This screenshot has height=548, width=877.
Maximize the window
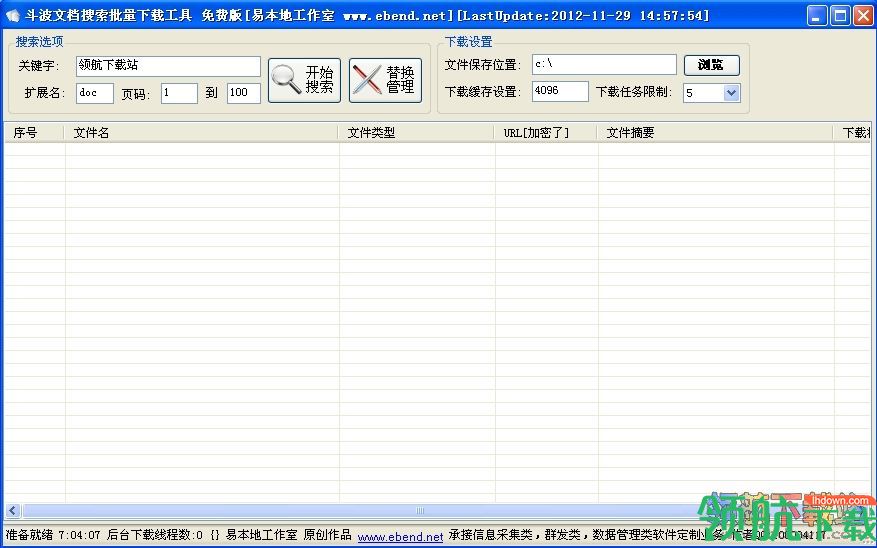point(840,16)
